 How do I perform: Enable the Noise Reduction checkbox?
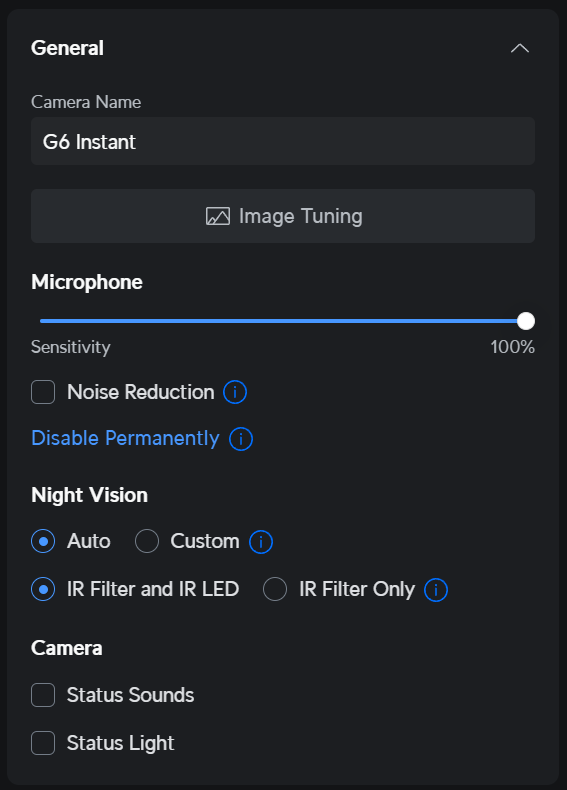pyautogui.click(x=43, y=392)
